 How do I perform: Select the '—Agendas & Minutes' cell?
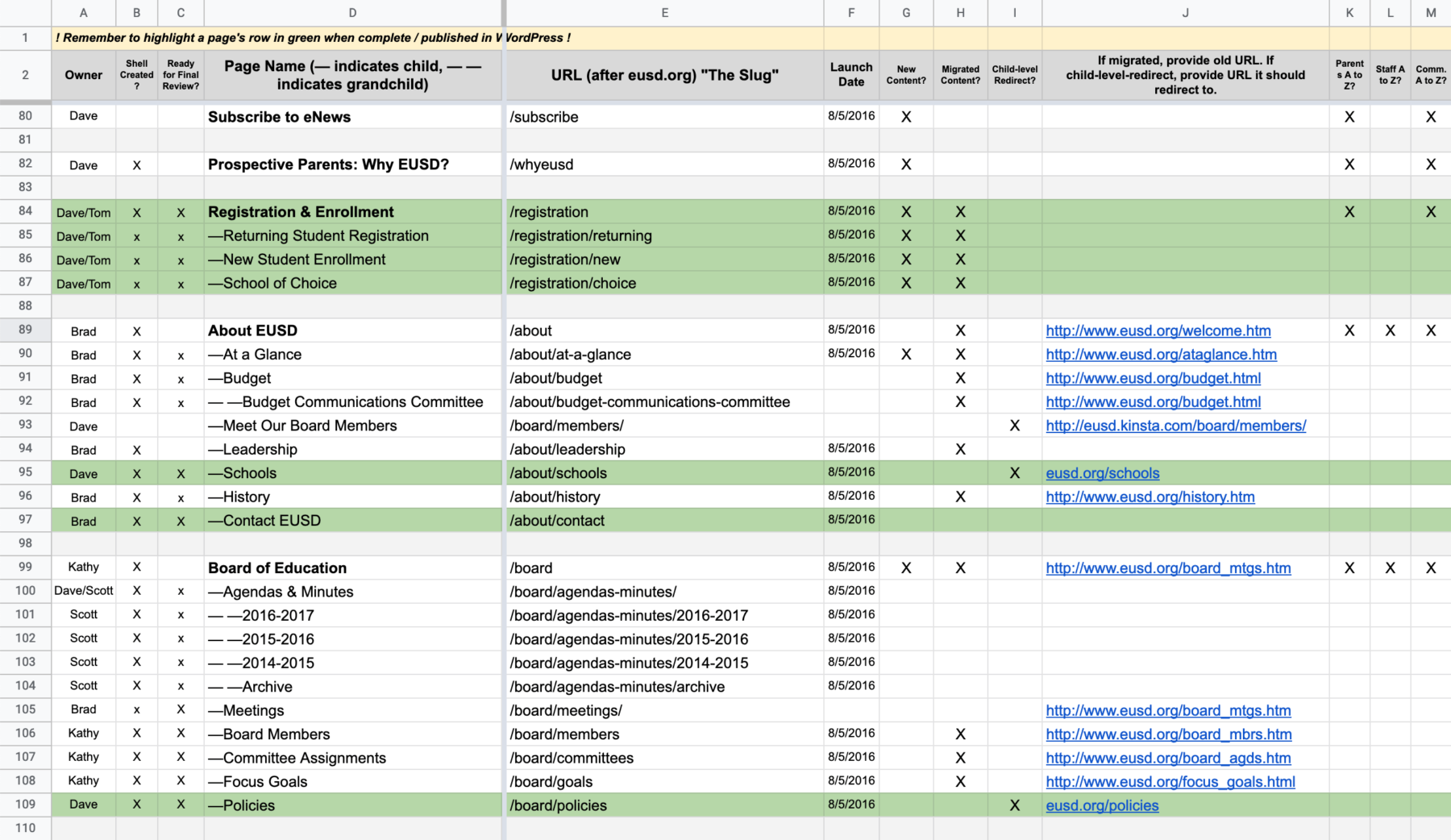pos(352,592)
